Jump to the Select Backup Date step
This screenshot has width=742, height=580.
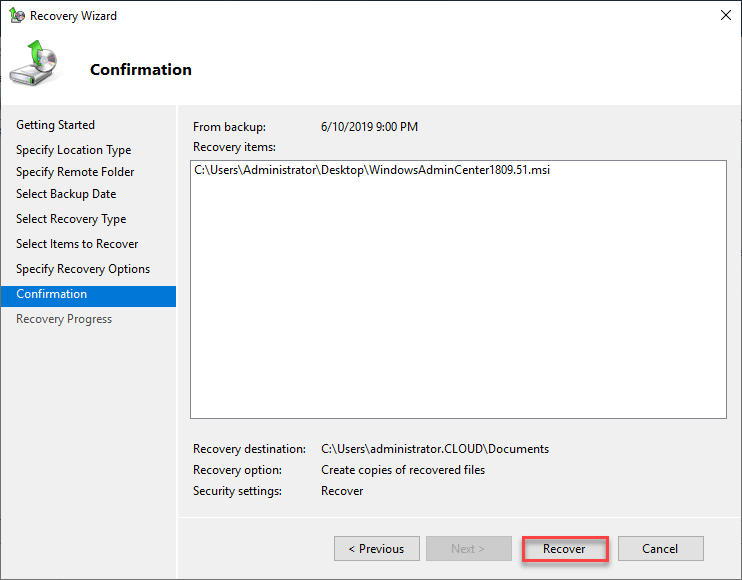66,194
